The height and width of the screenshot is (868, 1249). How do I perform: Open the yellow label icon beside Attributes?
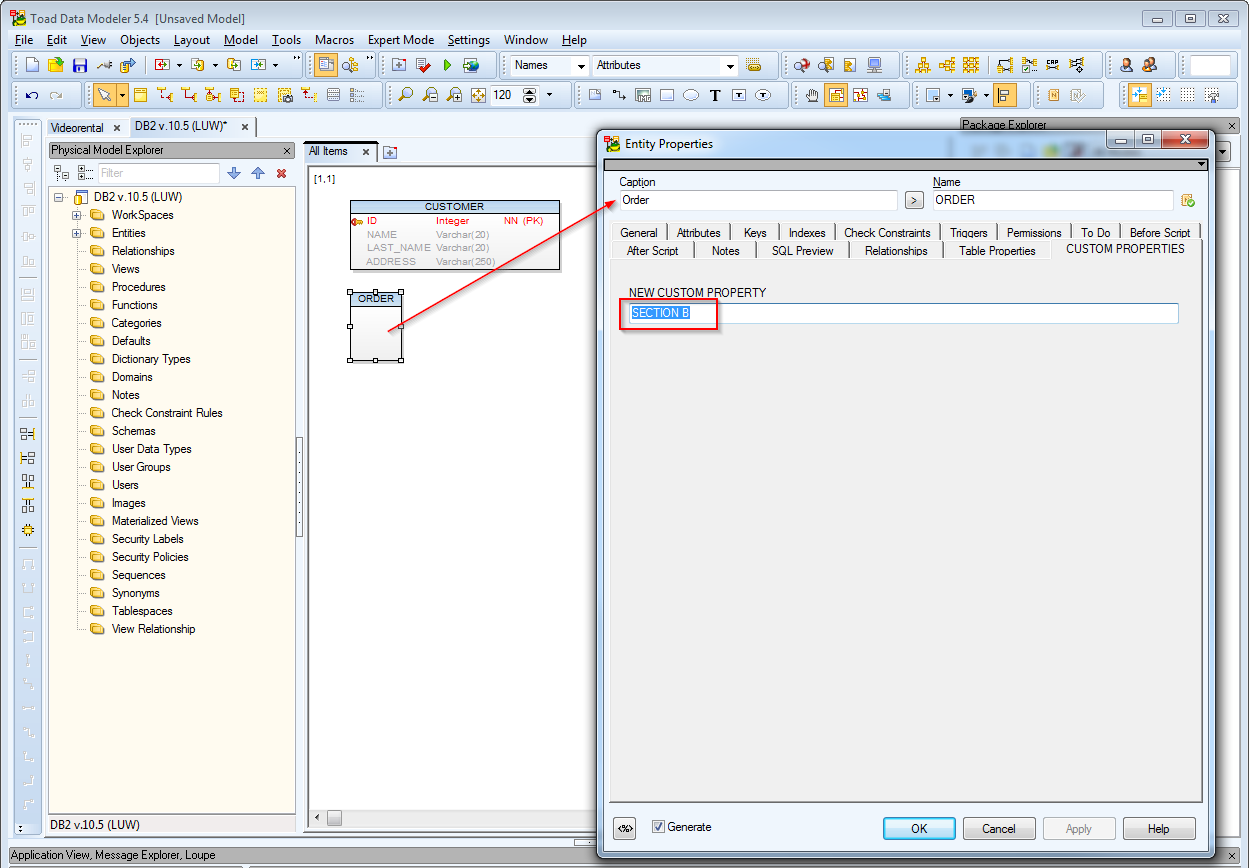click(x=754, y=65)
